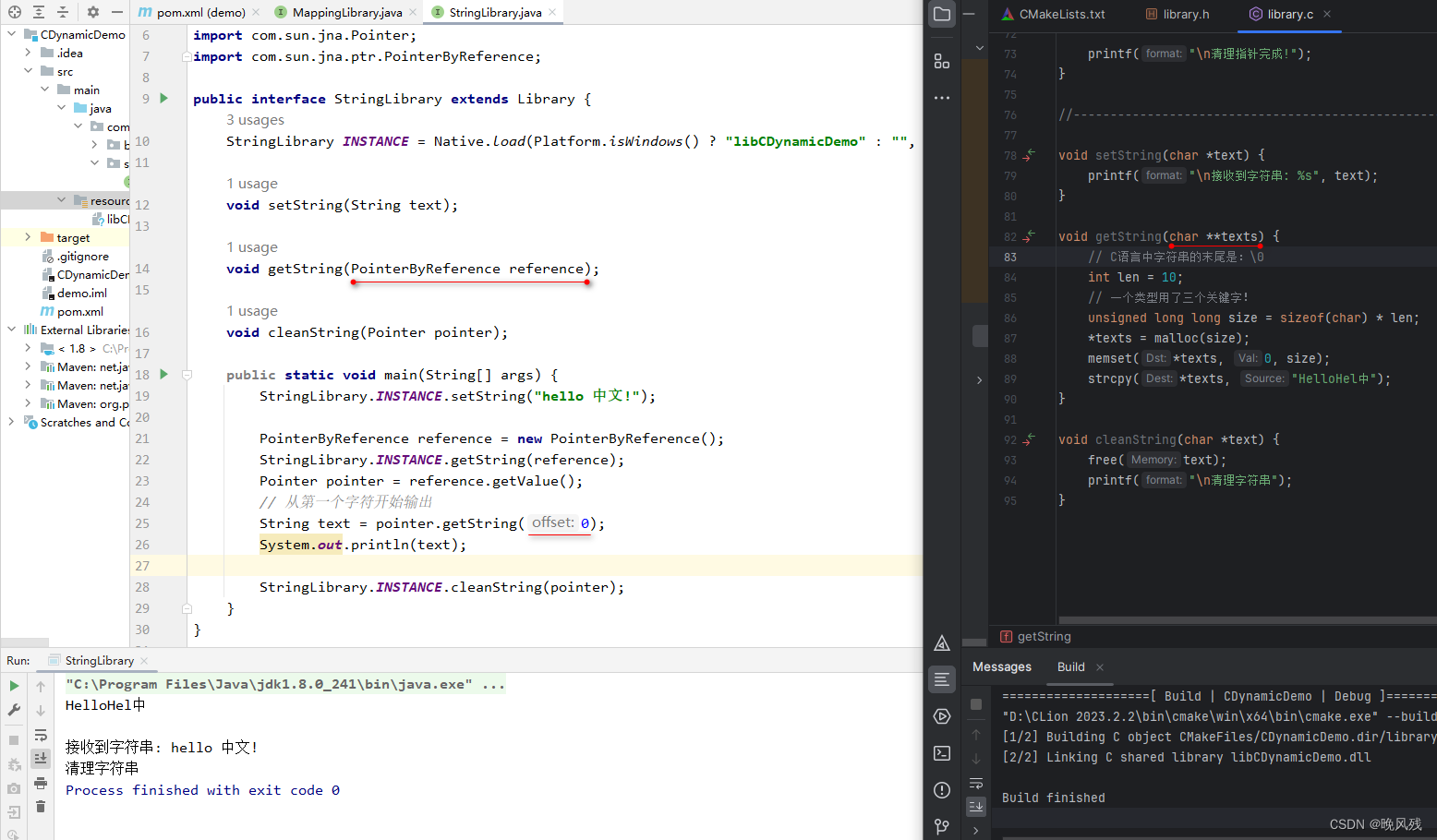Open Problems tool window in CLion
The image size is (1437, 840).
[942, 790]
